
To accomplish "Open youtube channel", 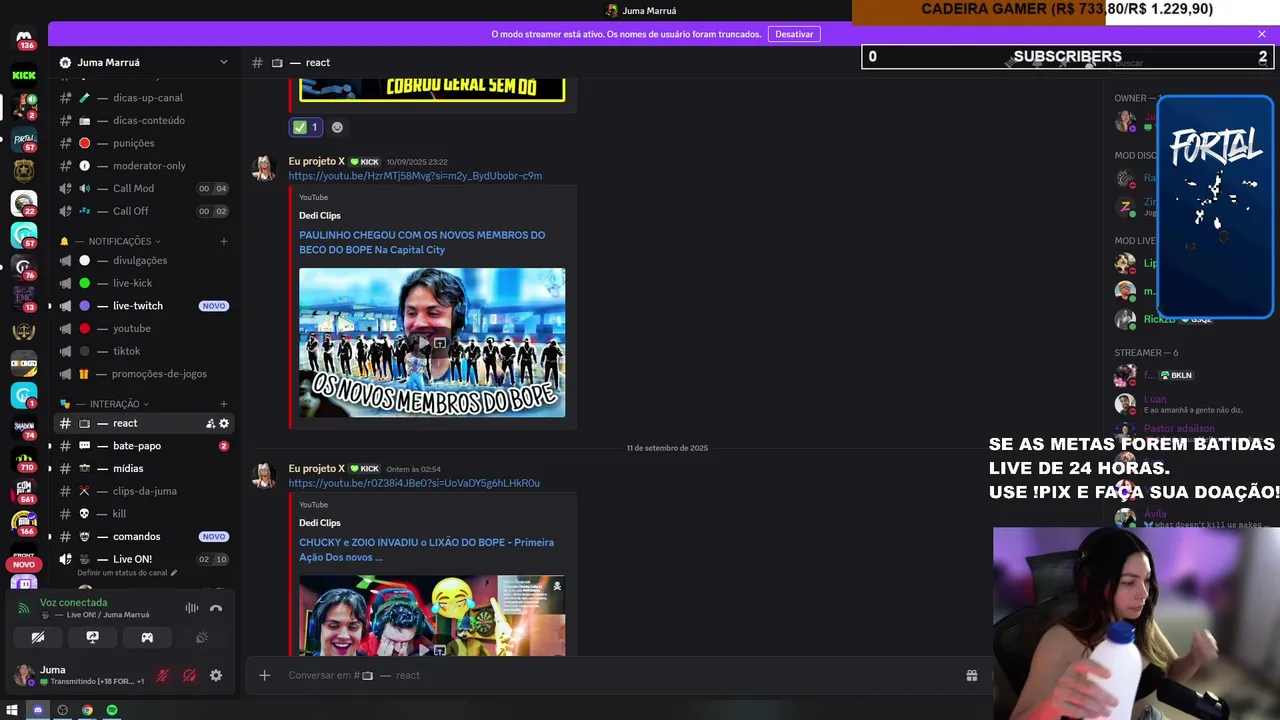I will [x=144, y=329].
